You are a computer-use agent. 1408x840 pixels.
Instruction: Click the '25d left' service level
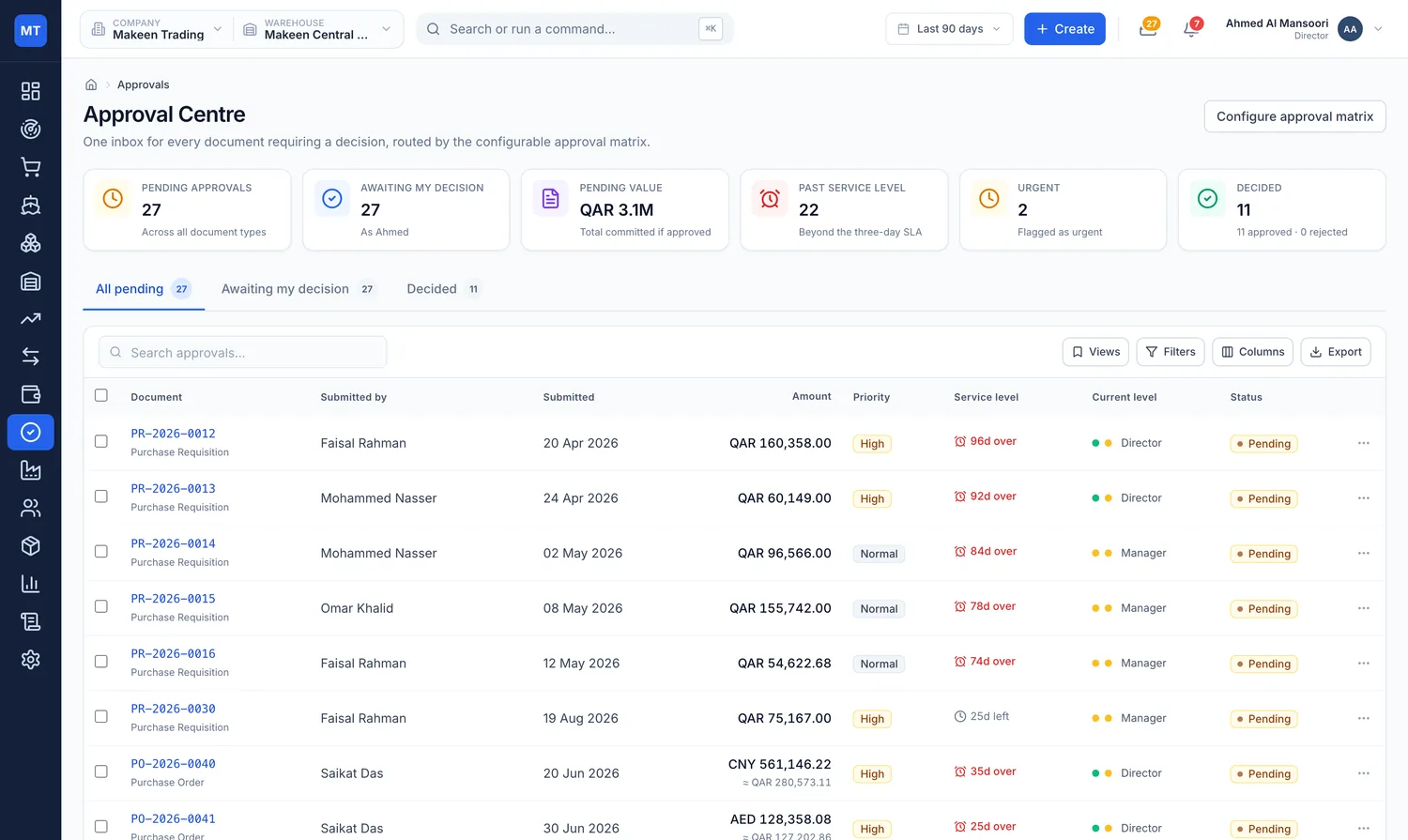click(981, 716)
